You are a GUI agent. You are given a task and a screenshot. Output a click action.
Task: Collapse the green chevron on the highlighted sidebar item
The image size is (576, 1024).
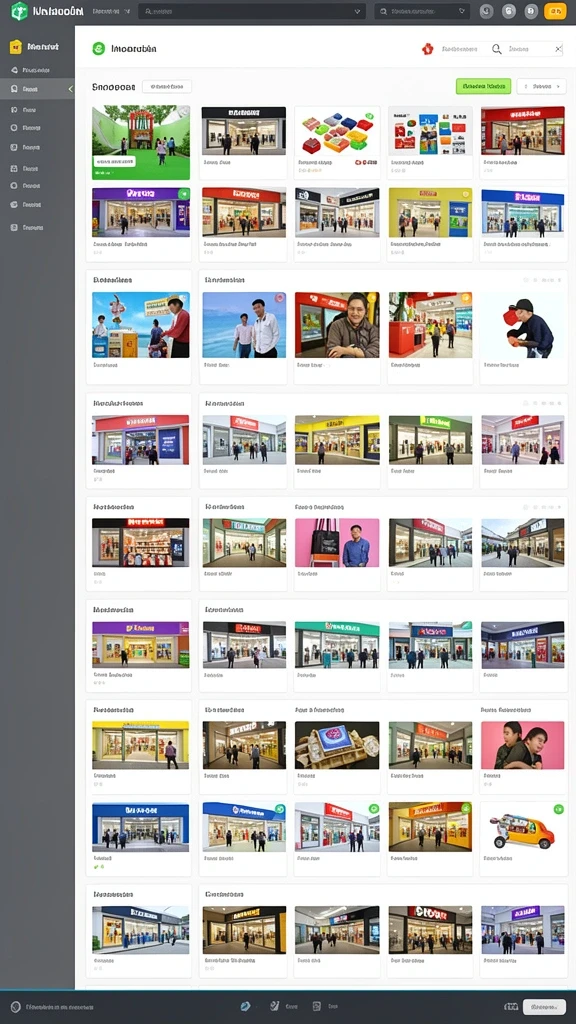click(x=71, y=89)
